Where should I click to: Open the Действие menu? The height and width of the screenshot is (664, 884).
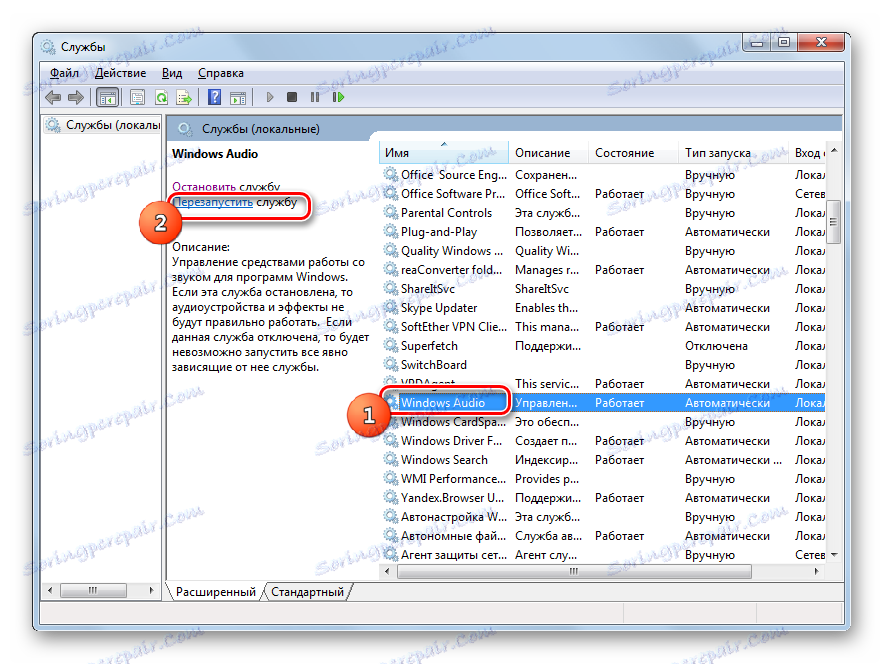point(120,73)
